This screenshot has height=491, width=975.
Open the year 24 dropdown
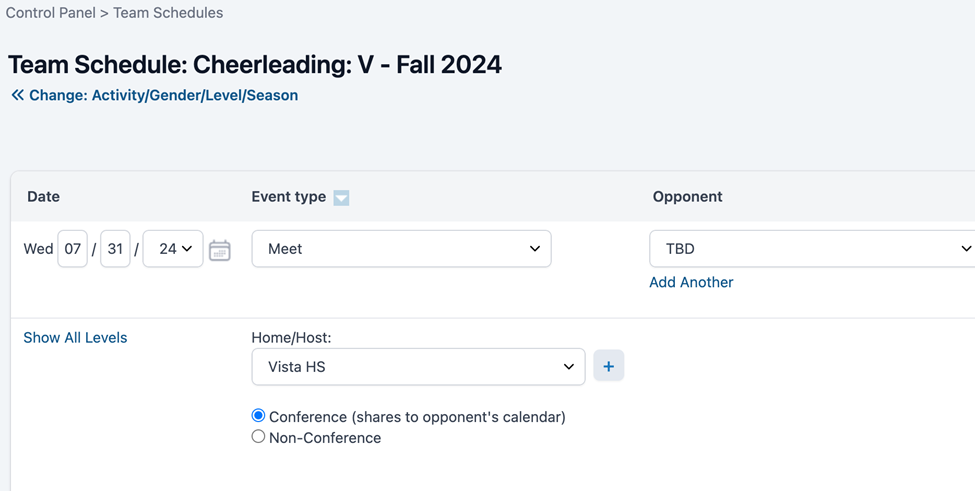click(x=173, y=249)
